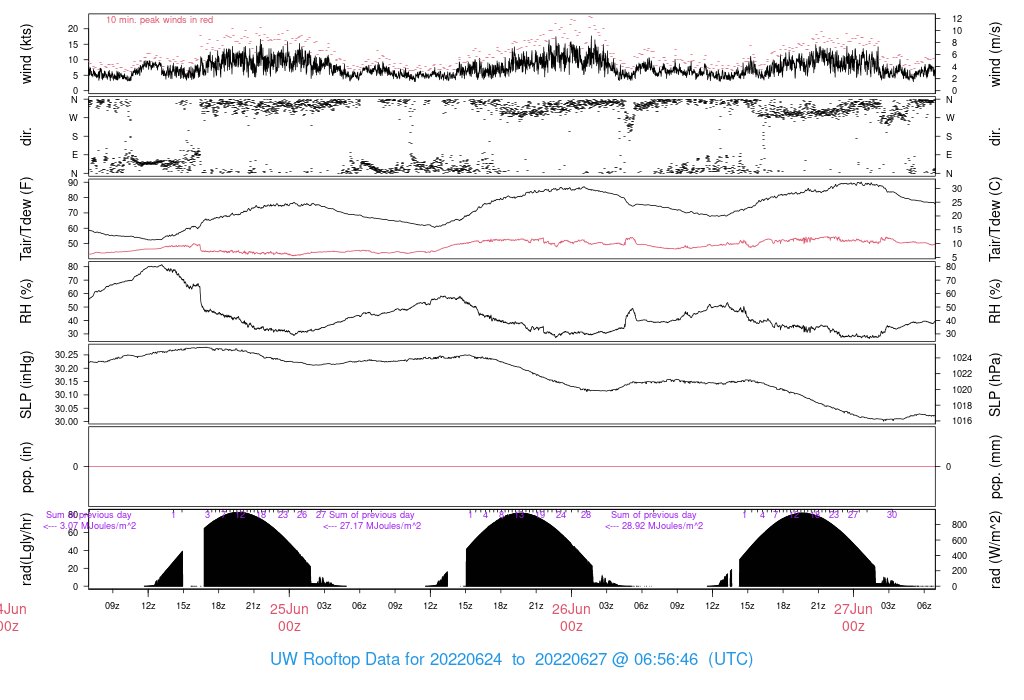Click the '25Jun 00z' date label
The height and width of the screenshot is (700, 1024).
[x=289, y=618]
